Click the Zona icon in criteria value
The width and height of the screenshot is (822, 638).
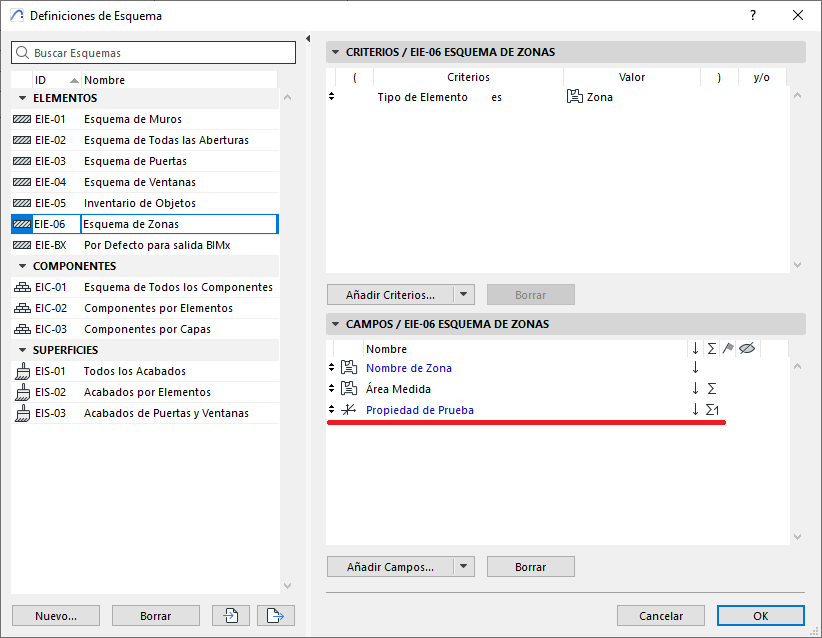pos(575,97)
